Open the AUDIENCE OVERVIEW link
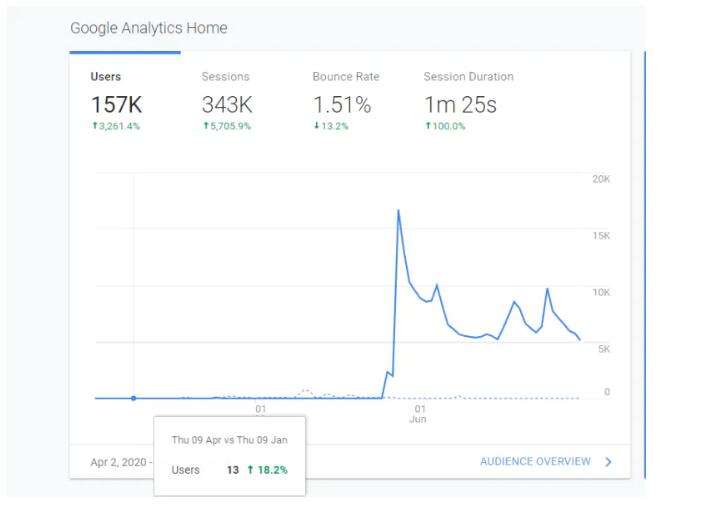The image size is (707, 515). pos(535,461)
